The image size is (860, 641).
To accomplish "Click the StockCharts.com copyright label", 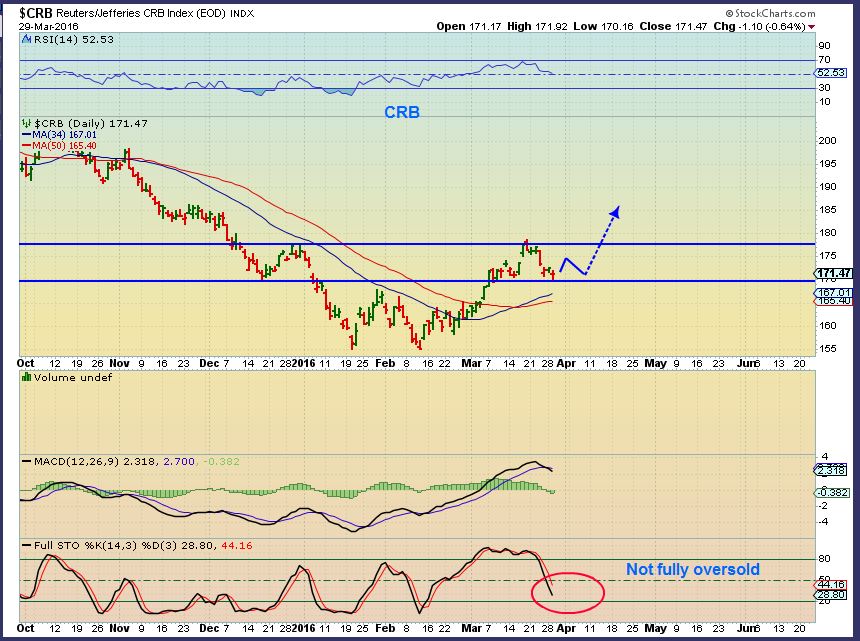I will (770, 13).
